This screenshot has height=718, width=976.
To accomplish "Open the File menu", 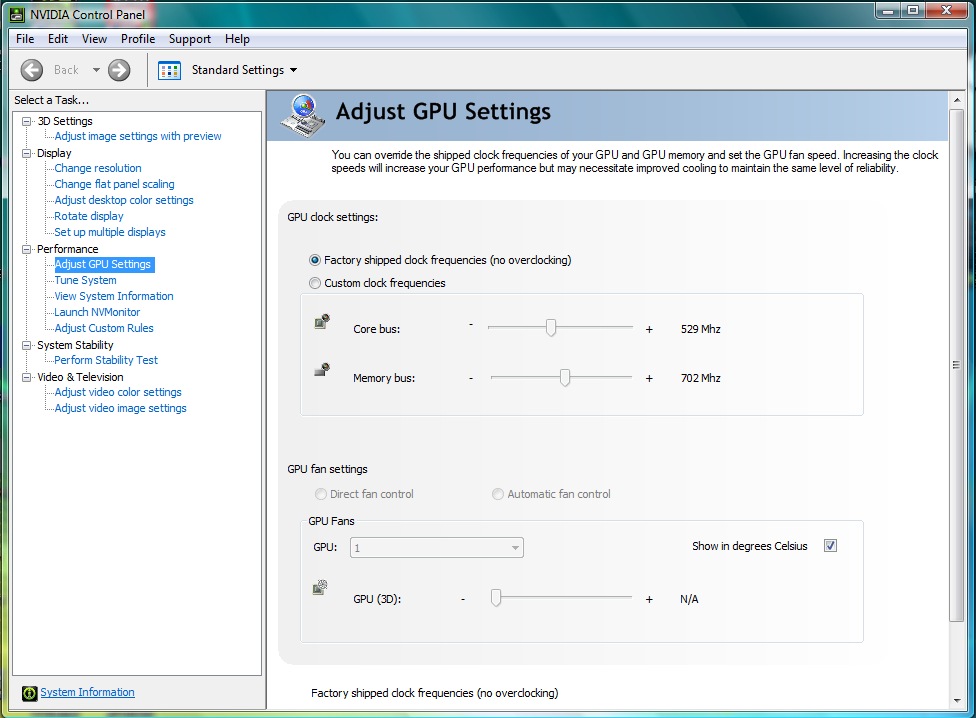I will 25,39.
